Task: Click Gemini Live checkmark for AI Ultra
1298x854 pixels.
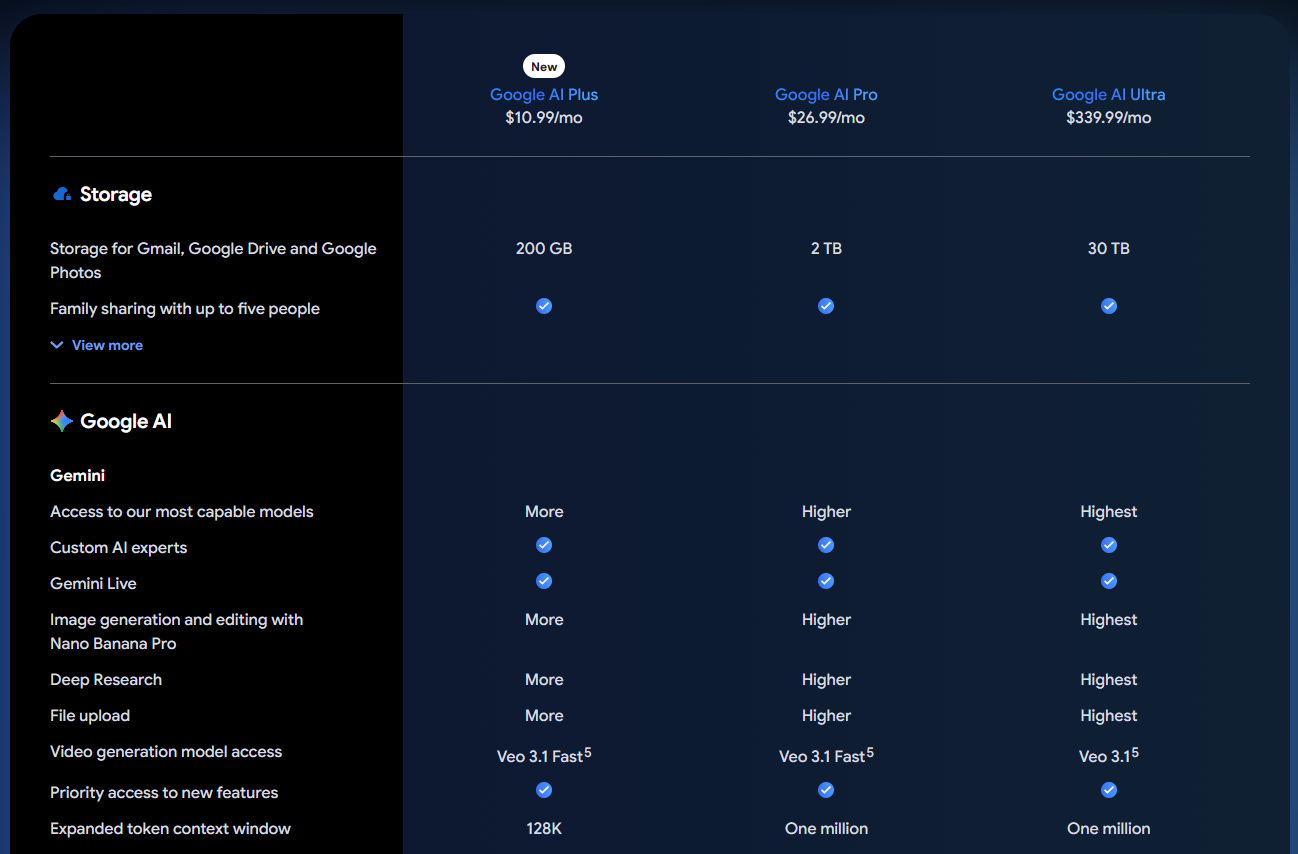Action: coord(1108,581)
